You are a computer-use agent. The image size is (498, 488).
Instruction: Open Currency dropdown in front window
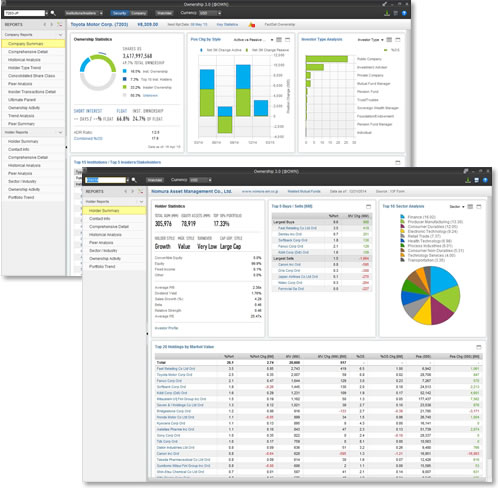pyautogui.click(x=201, y=180)
